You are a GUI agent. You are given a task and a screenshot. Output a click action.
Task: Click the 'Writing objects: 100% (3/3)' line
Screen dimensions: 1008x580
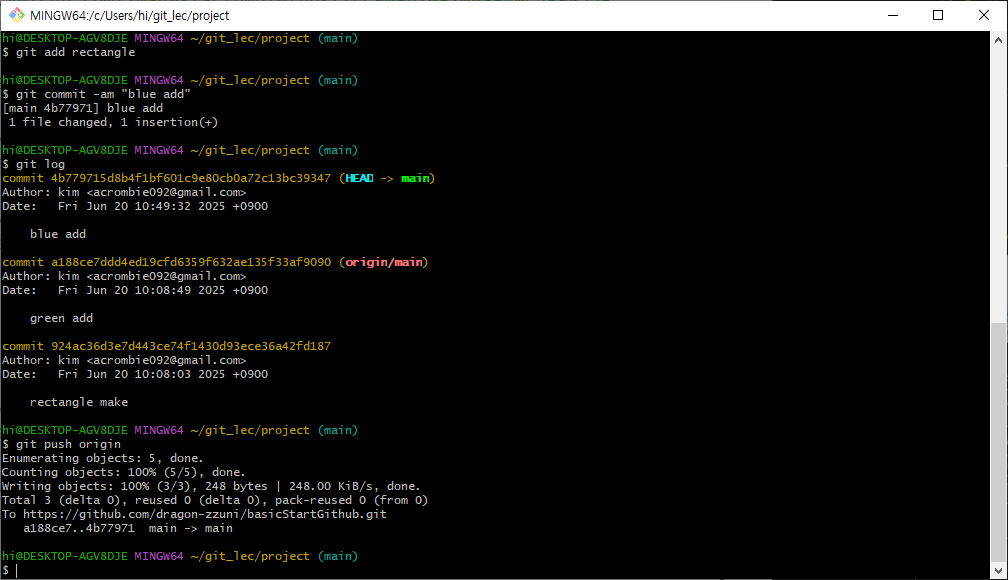tap(211, 486)
